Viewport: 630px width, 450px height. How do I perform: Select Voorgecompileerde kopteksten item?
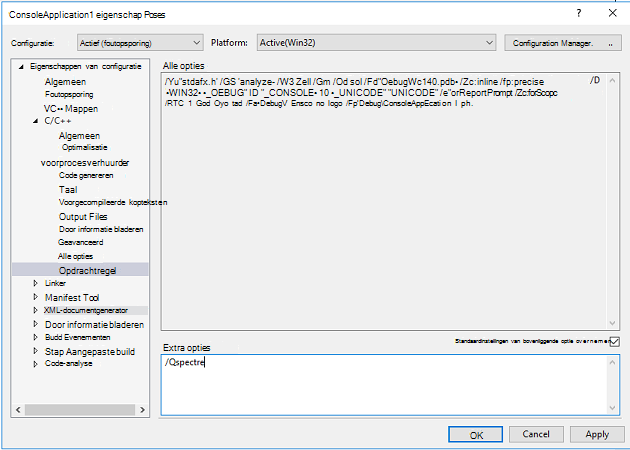pyautogui.click(x=113, y=202)
